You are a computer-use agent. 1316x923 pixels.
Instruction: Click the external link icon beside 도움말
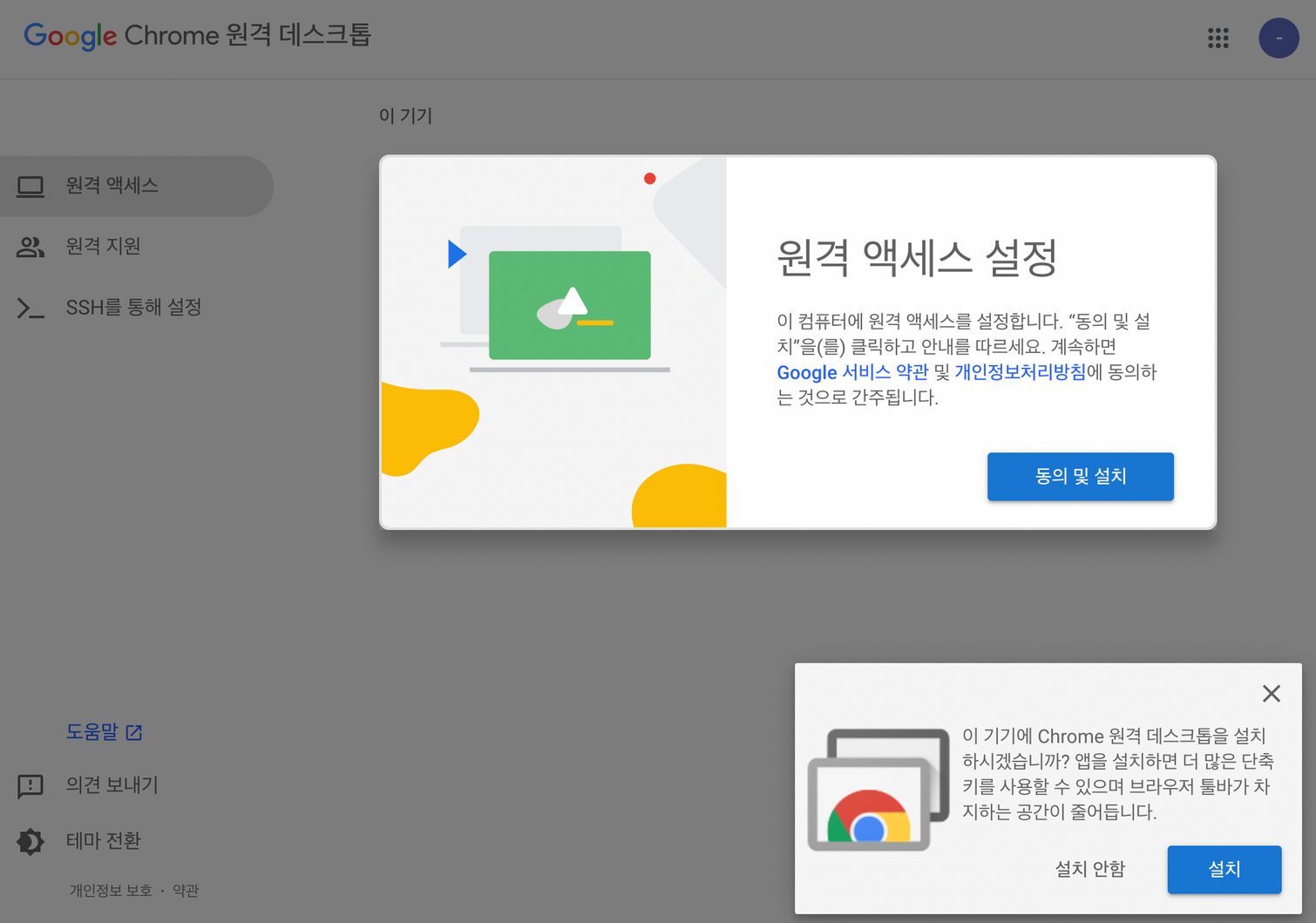pyautogui.click(x=134, y=733)
